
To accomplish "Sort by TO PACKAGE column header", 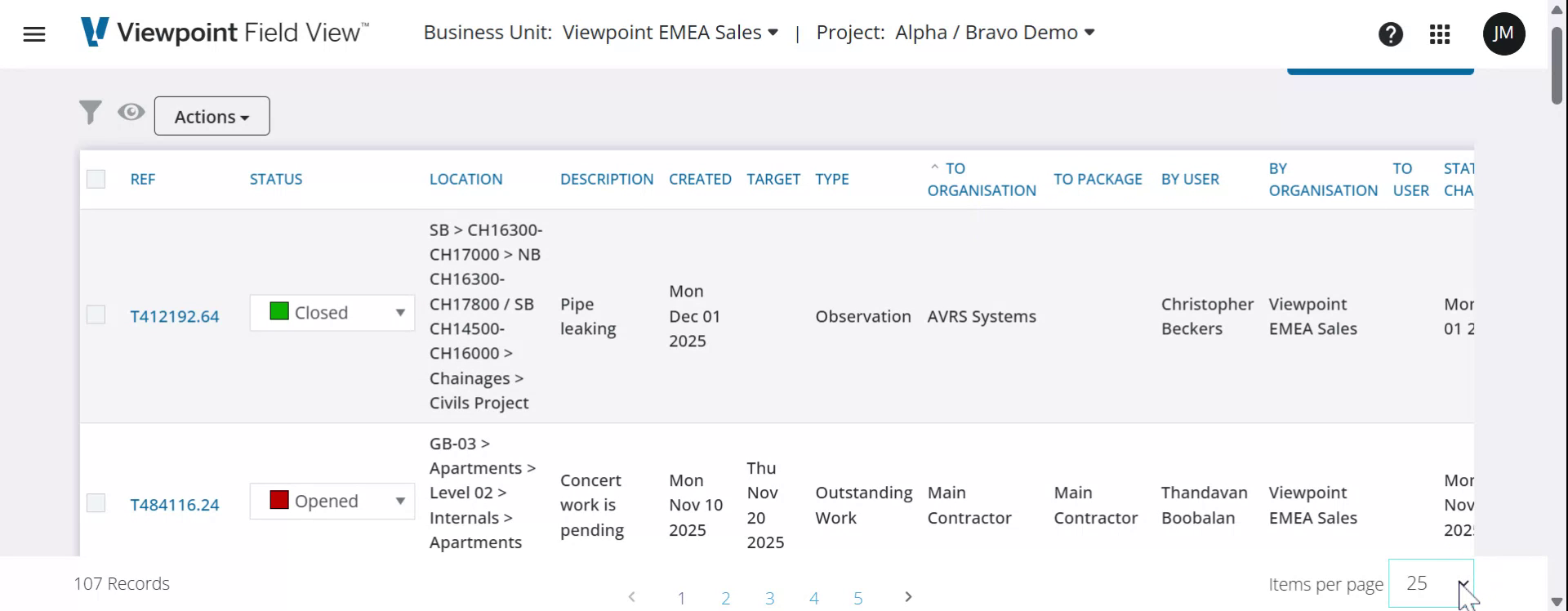I will click(x=1098, y=179).
